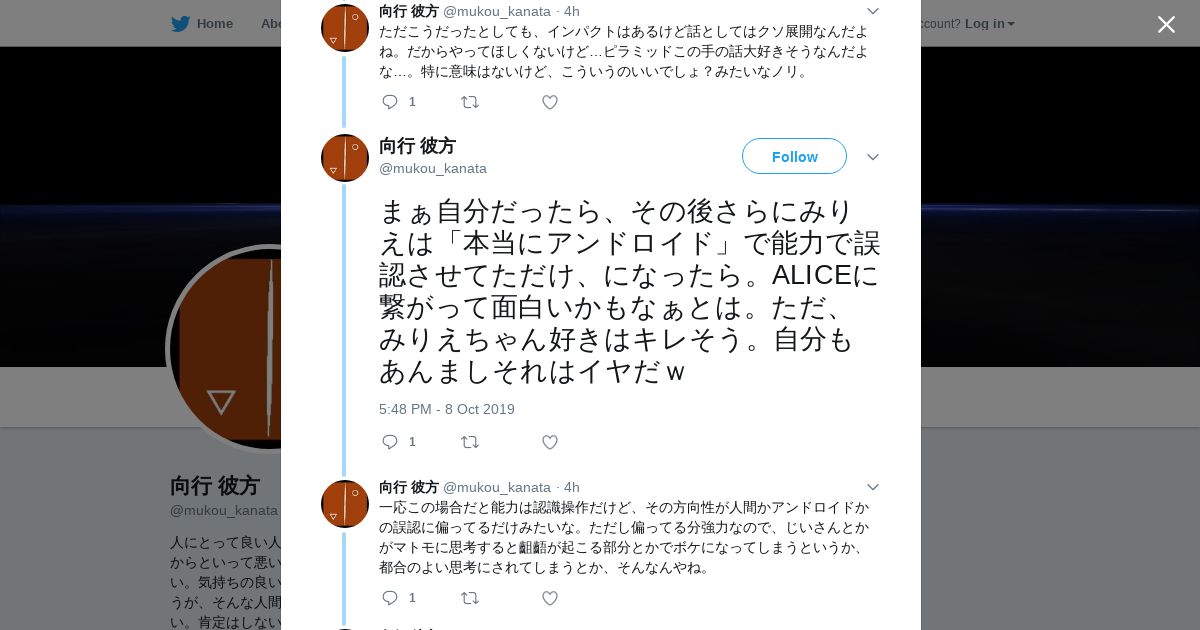The image size is (1200, 630).
Task: Click the main tweet author's avatar
Action: click(345, 158)
